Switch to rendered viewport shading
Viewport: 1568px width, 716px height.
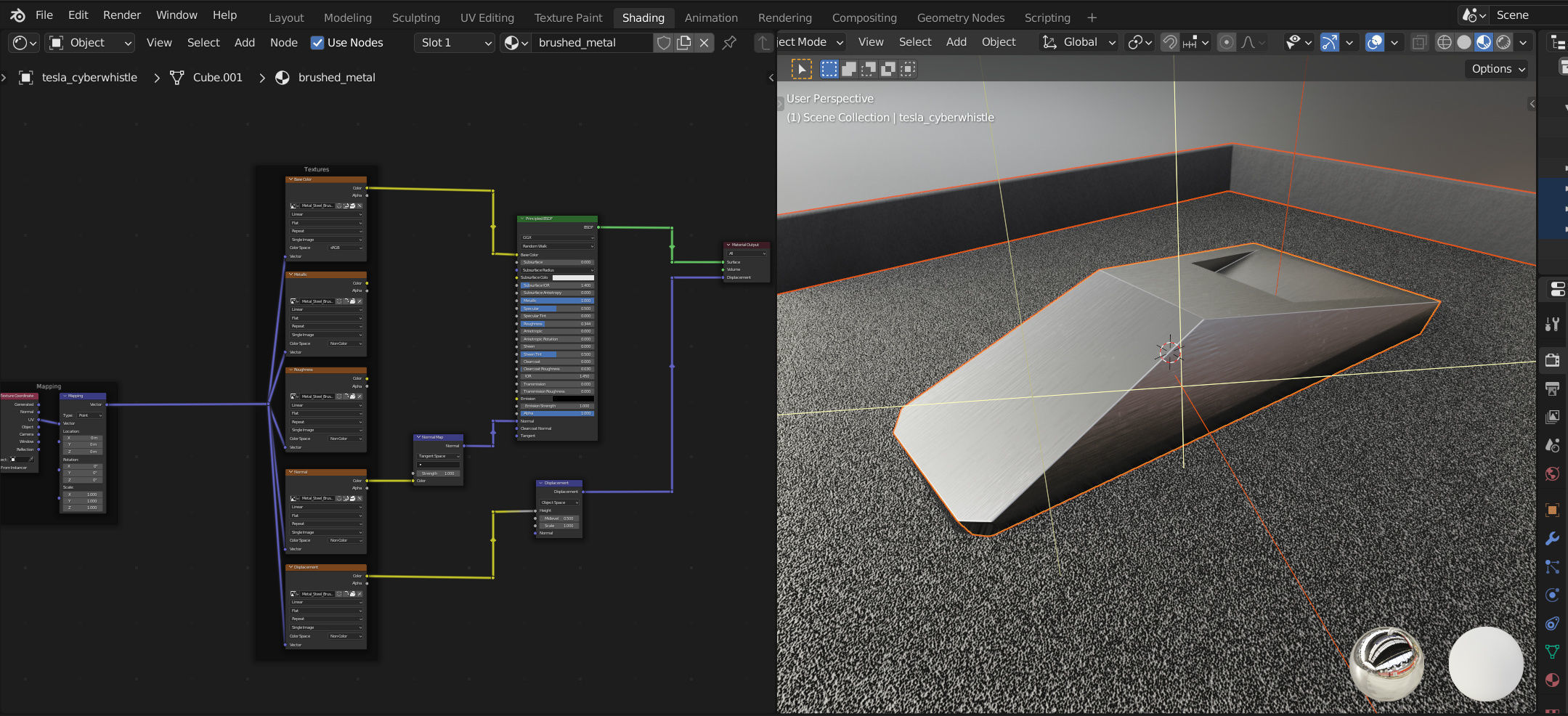tap(1503, 42)
